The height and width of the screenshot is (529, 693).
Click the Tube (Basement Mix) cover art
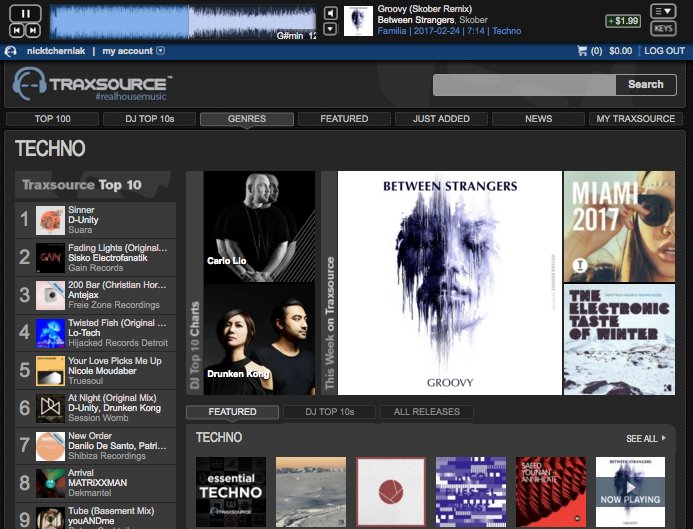50,518
